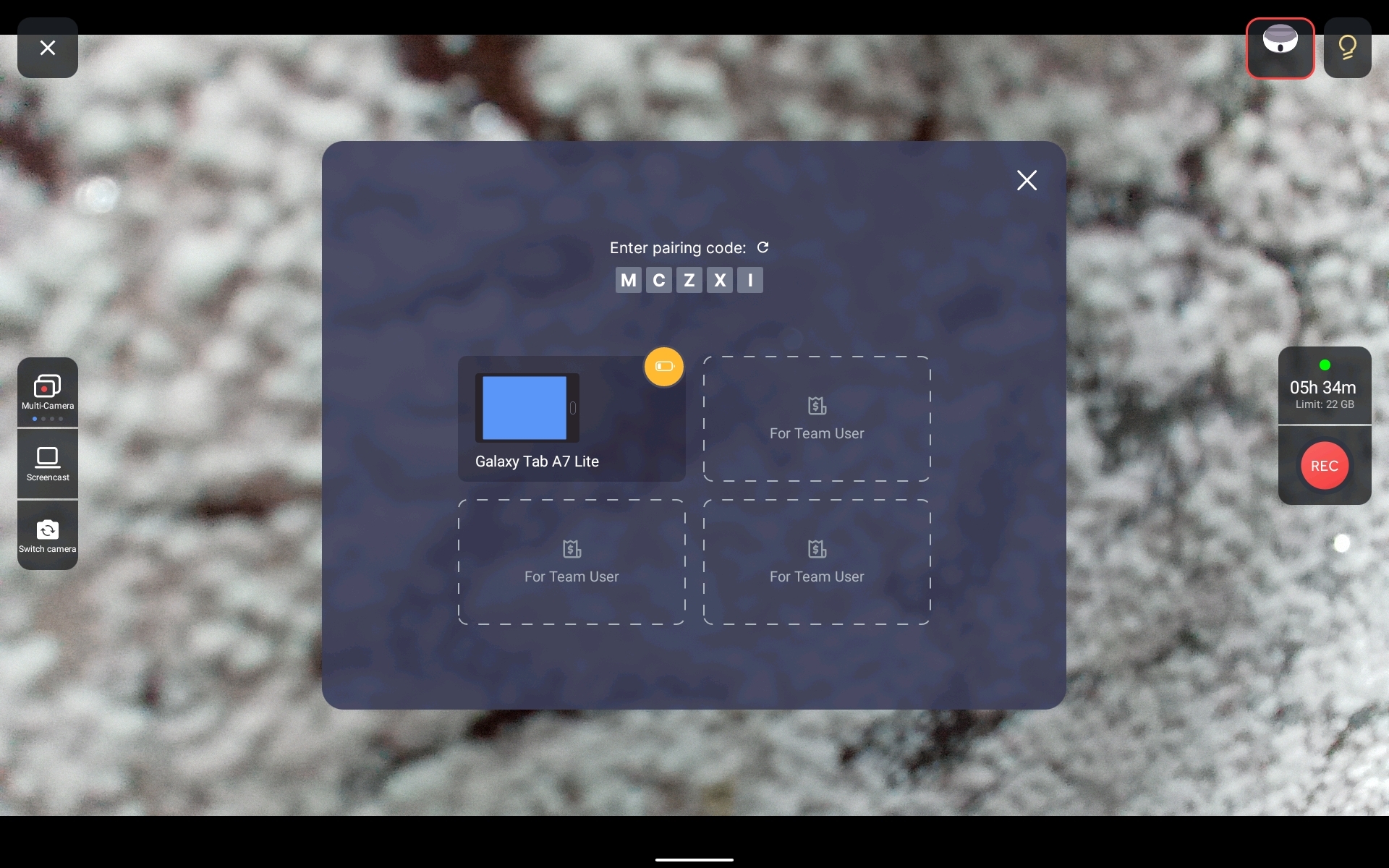Select pairing code letter M
The image size is (1389, 868).
(627, 280)
